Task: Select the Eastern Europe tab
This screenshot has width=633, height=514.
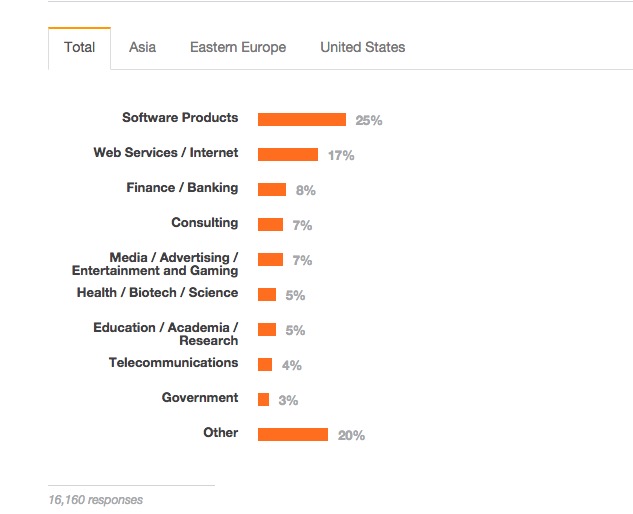Action: [238, 47]
